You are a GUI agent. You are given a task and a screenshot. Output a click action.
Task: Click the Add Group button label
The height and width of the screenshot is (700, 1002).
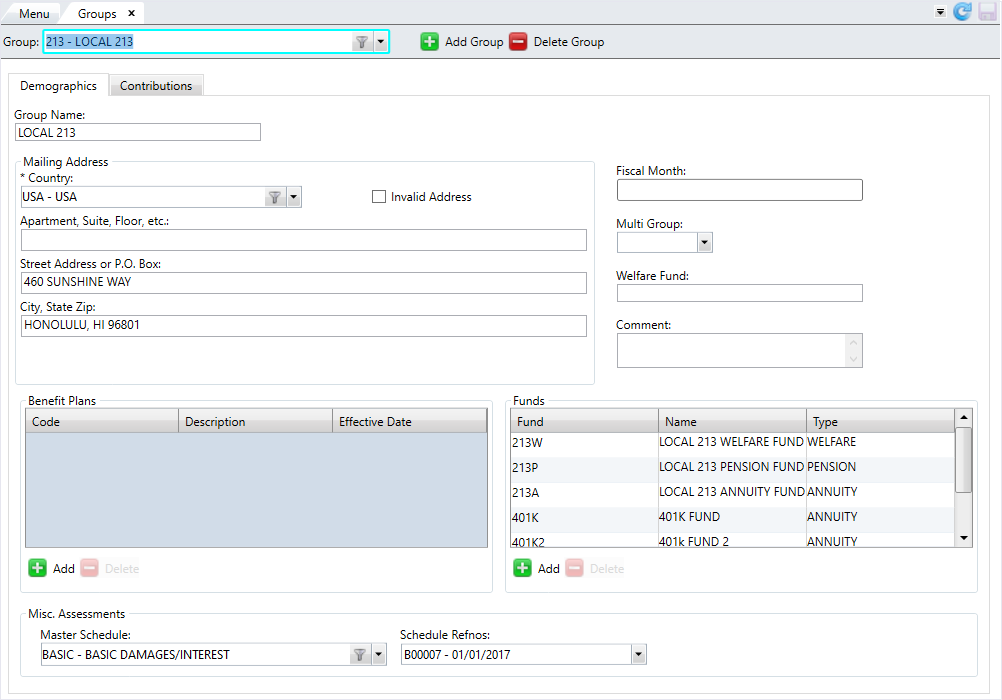coord(474,42)
